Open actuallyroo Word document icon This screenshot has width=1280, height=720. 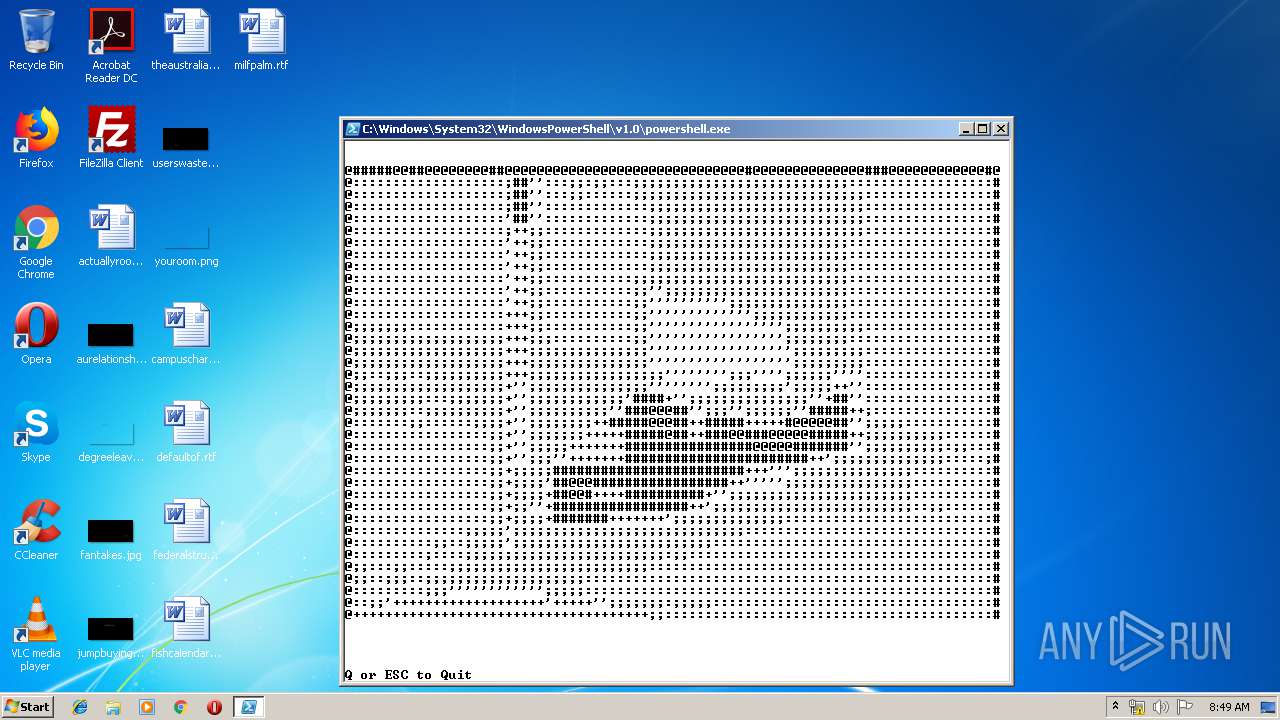[x=111, y=236]
